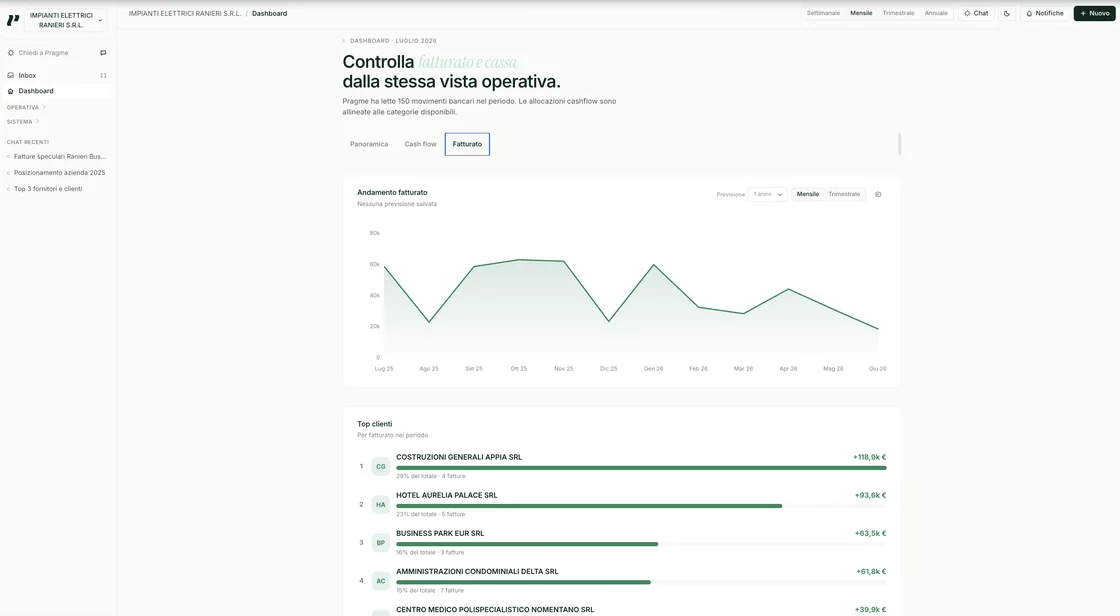Click COSTRUZIONI GENERALI APPIA SRL client name
Screen dimensions: 1120x616
click(459, 457)
